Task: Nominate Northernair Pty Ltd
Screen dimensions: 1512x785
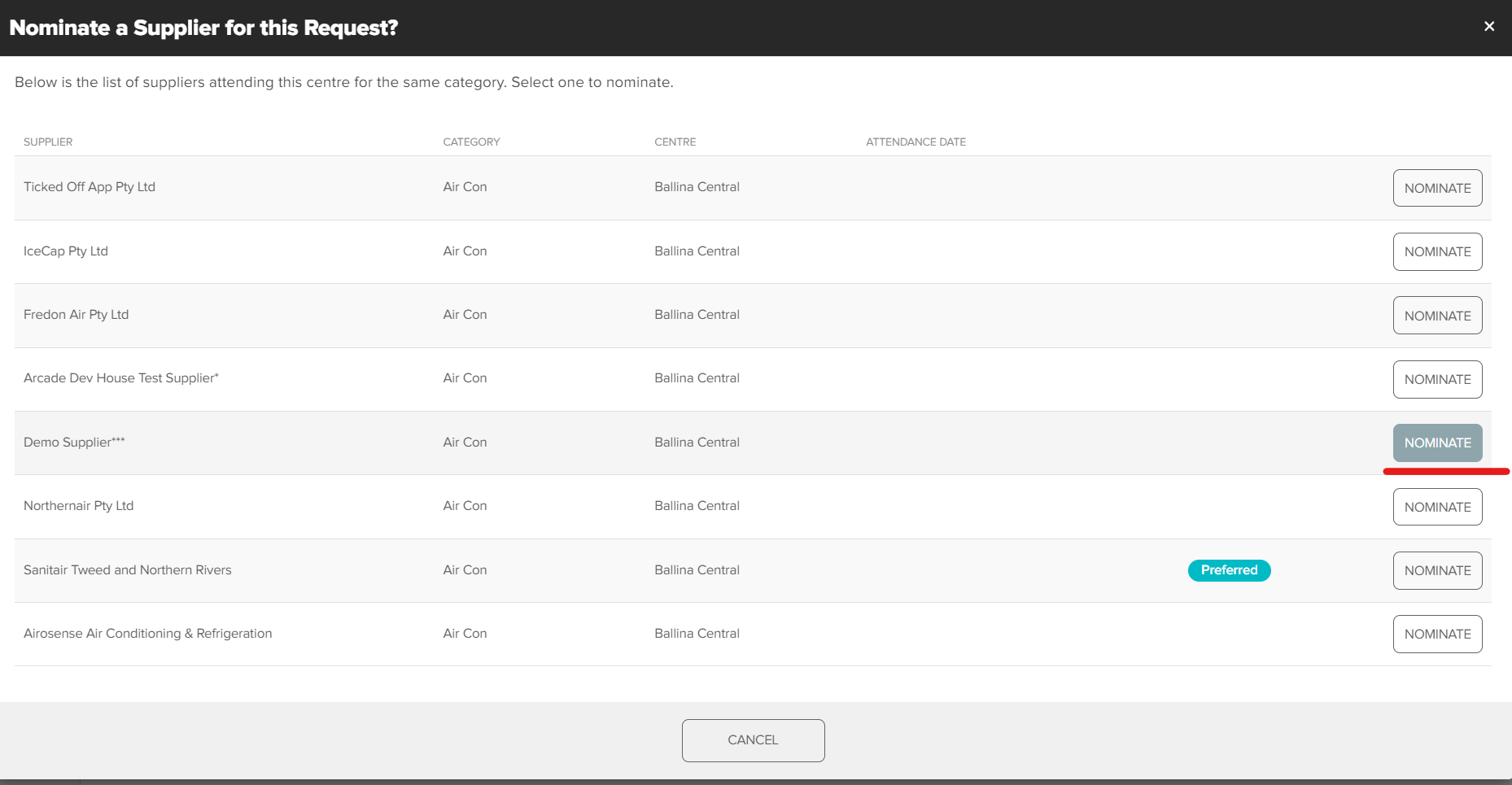Action: click(x=1437, y=507)
